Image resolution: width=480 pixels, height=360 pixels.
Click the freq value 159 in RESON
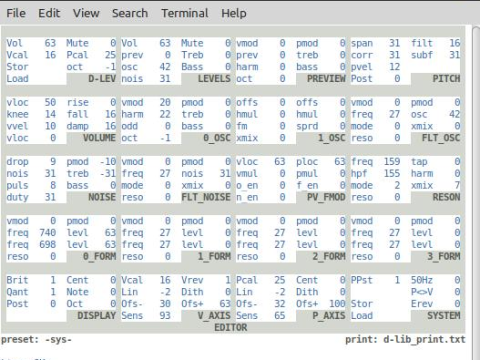(392, 162)
